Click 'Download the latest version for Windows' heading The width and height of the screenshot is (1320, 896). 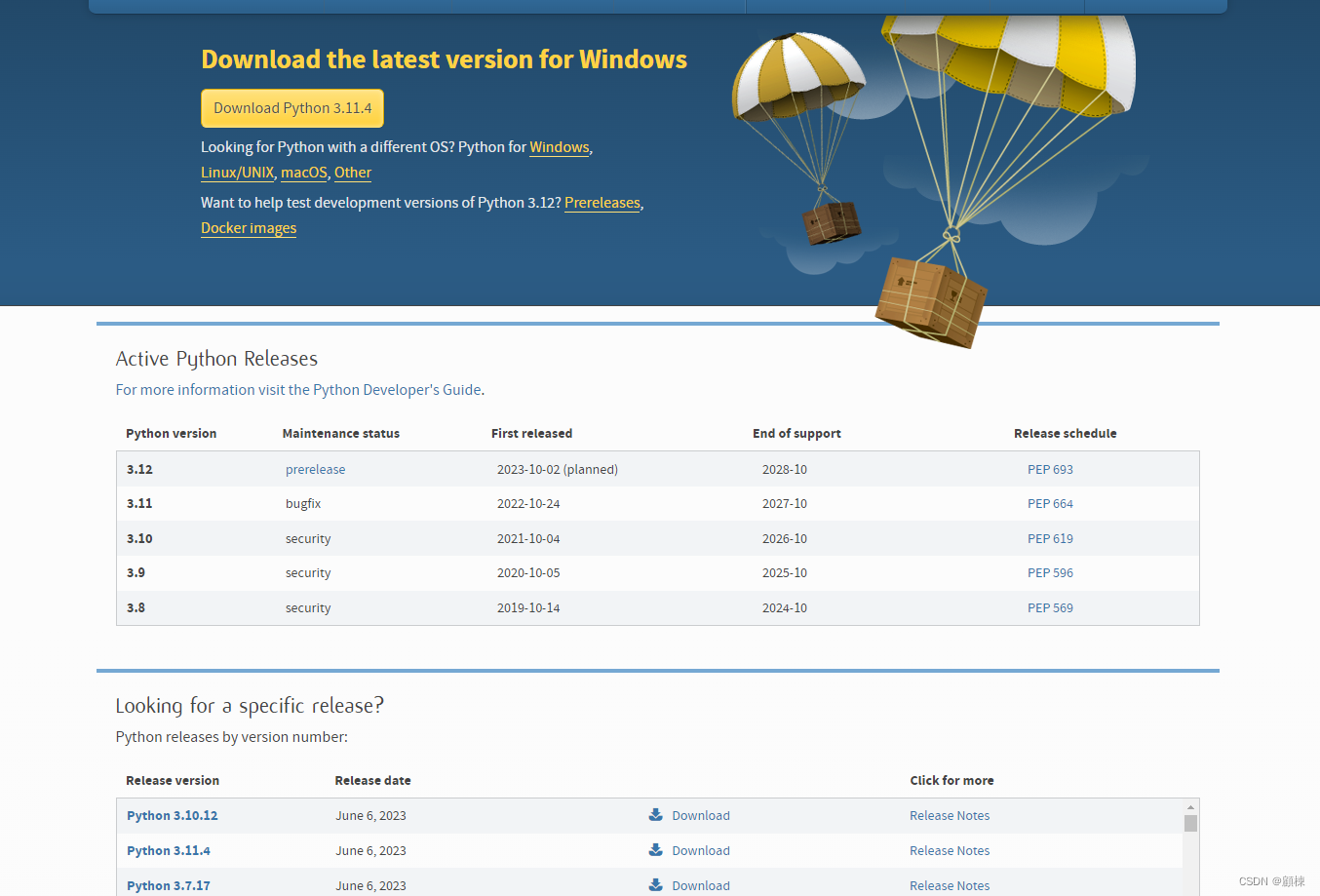[x=444, y=59]
